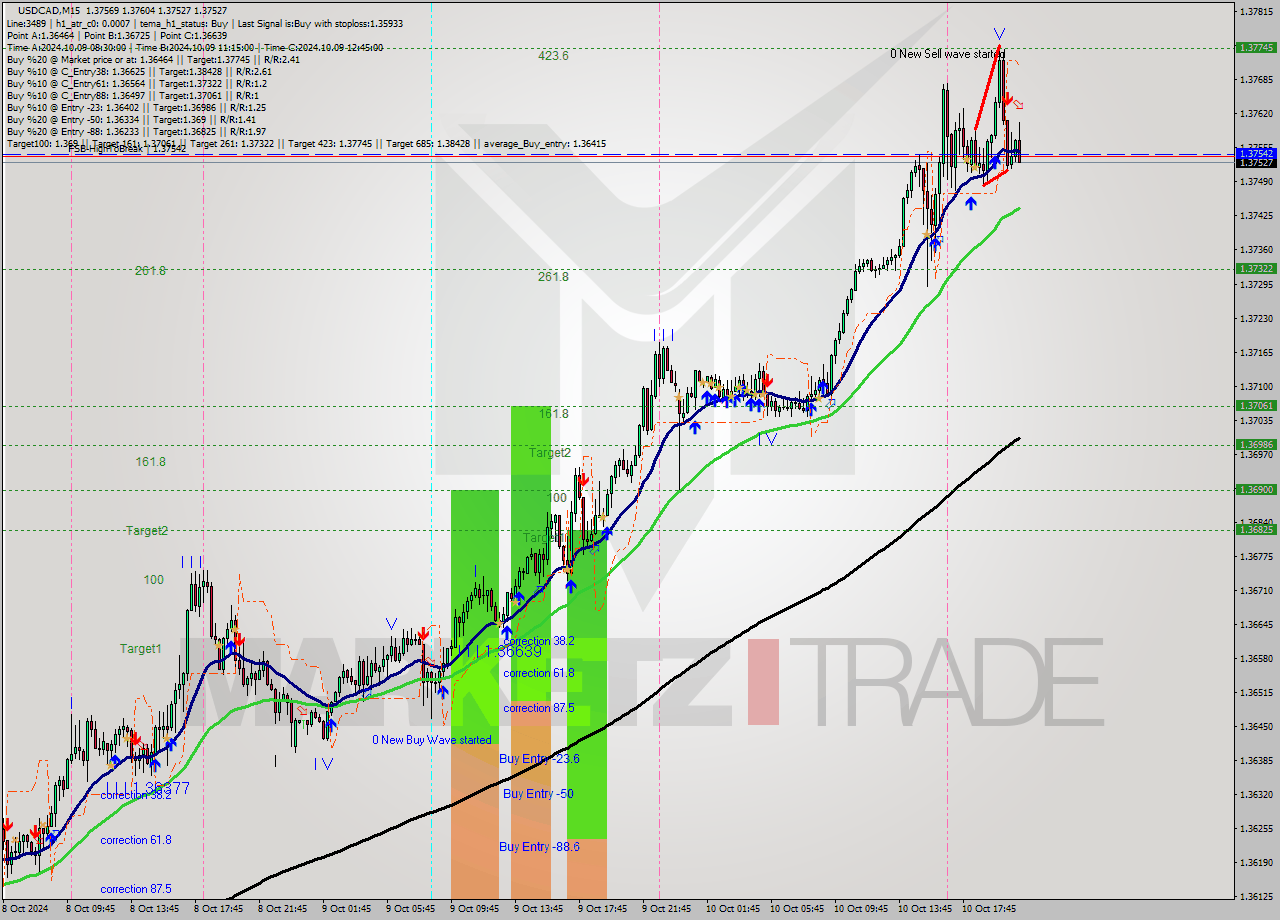Screen dimensions: 1280x920
Task: Click the 1.36320 price axis value
Action: (1256, 794)
